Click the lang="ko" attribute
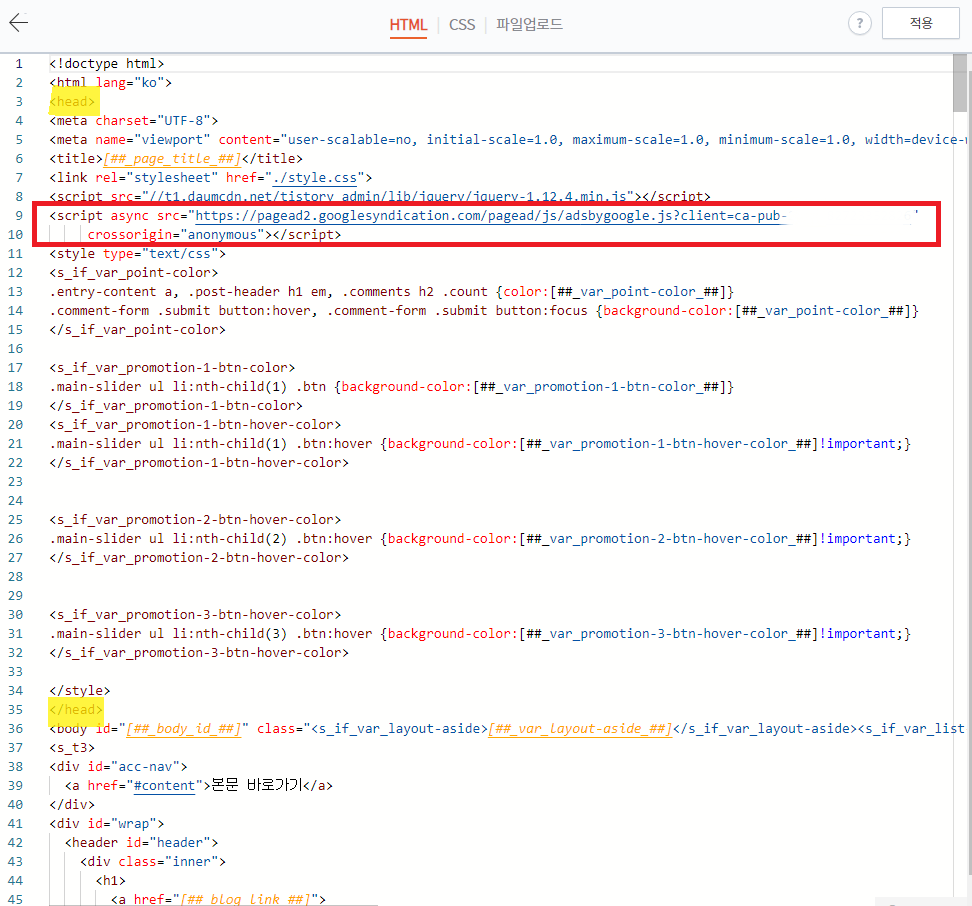Screen dimensions: 972x906 click(x=130, y=82)
